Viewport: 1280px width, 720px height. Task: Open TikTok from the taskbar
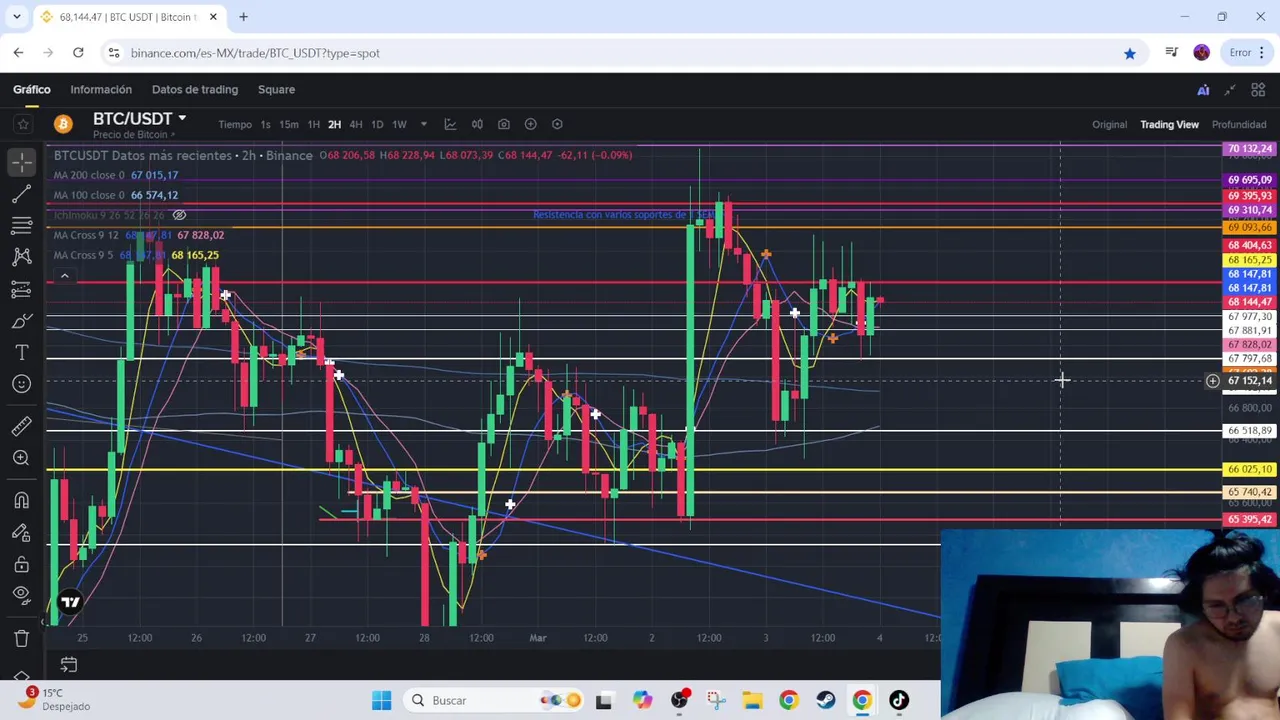pyautogui.click(x=899, y=700)
